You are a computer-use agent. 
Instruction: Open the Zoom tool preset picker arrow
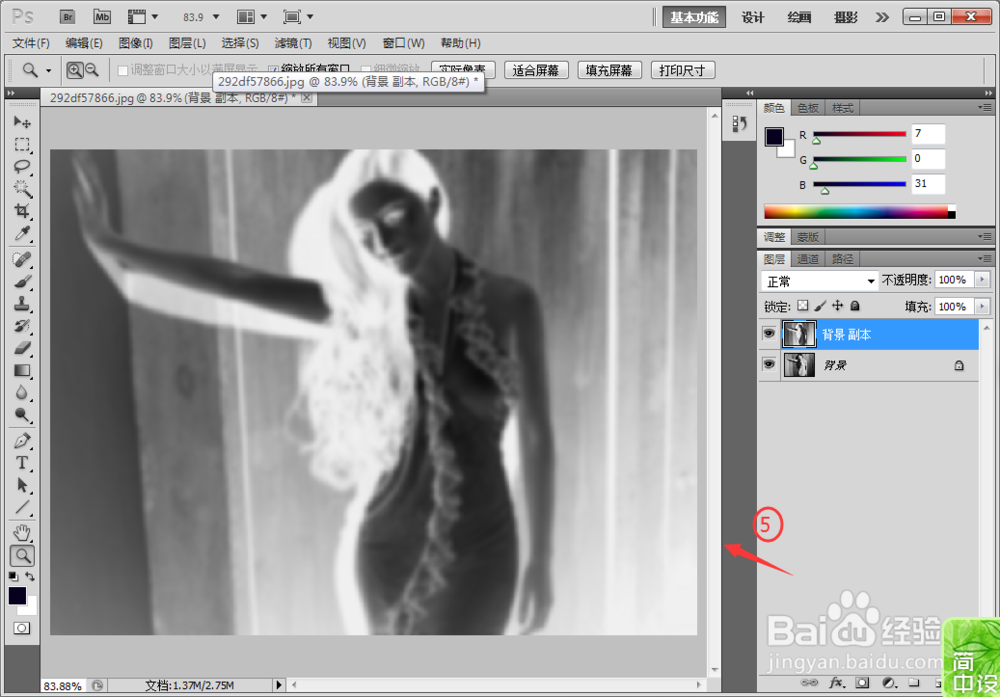tap(48, 71)
